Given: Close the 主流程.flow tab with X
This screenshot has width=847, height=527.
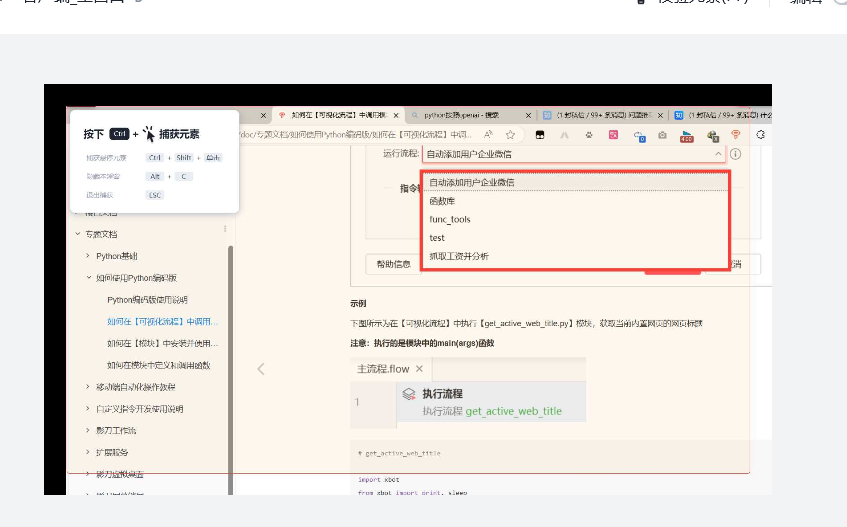Looking at the screenshot, I should click(420, 369).
